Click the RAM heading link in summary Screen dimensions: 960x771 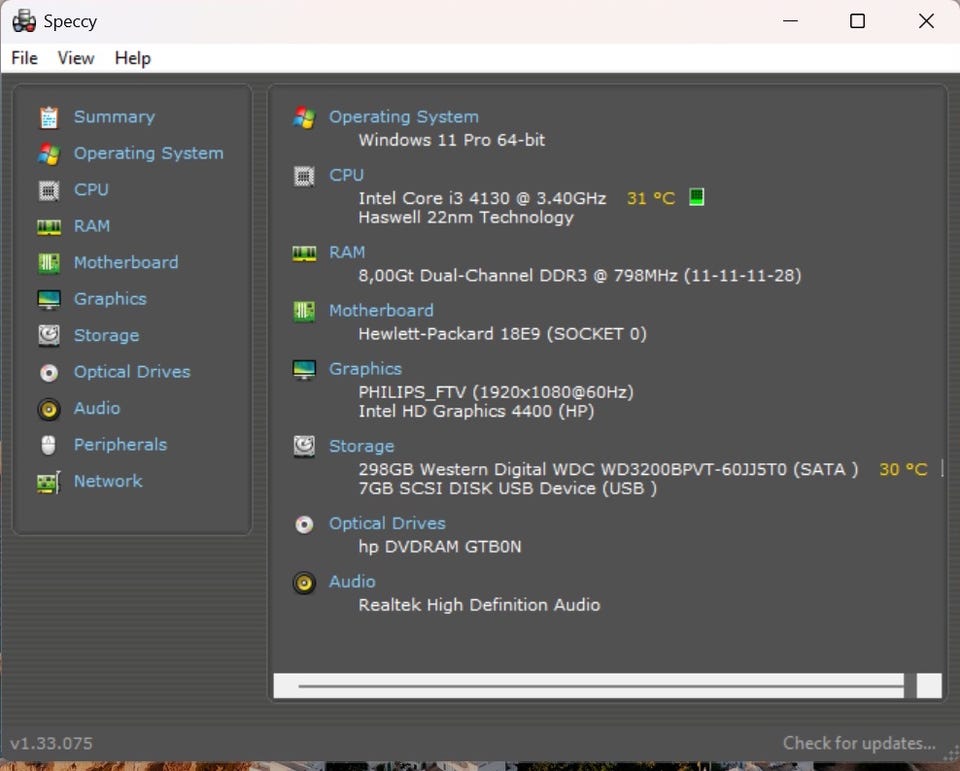tap(347, 252)
